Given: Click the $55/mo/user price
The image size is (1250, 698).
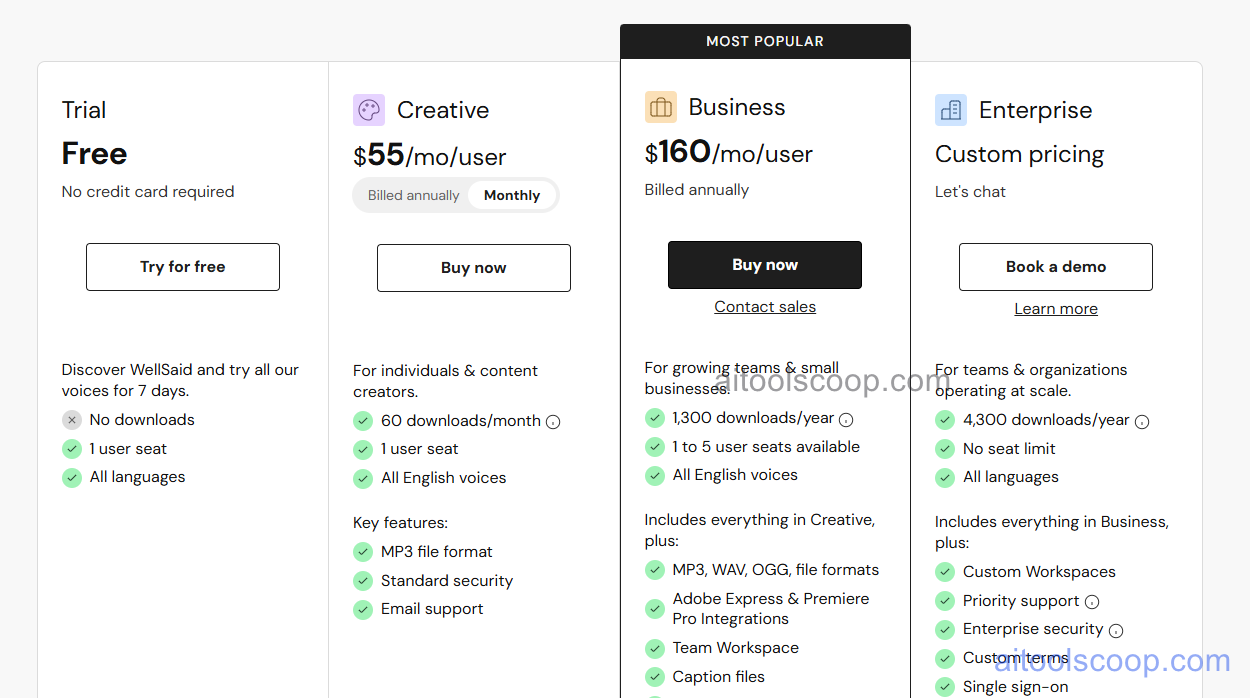Looking at the screenshot, I should click(430, 156).
